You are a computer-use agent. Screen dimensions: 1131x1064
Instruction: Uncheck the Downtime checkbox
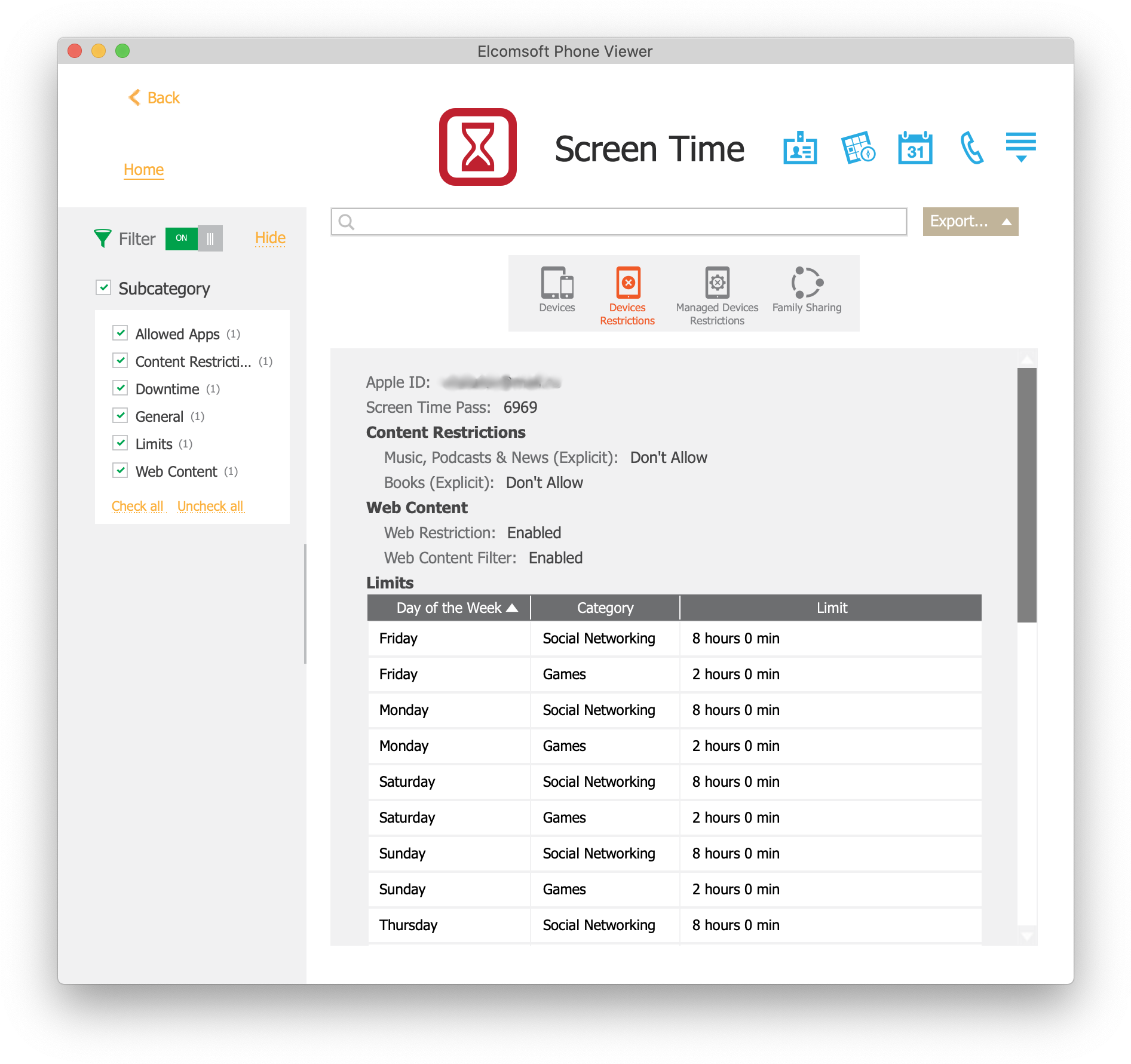(x=120, y=388)
